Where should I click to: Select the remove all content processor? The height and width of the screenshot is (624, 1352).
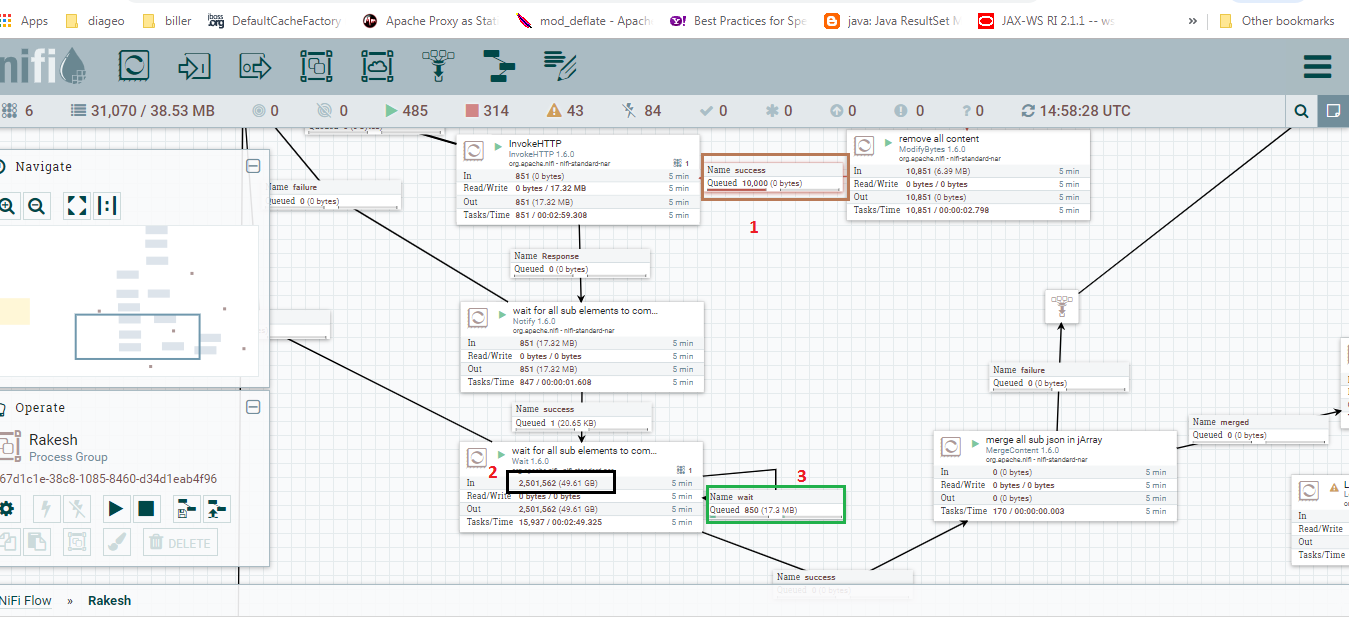tap(968, 175)
